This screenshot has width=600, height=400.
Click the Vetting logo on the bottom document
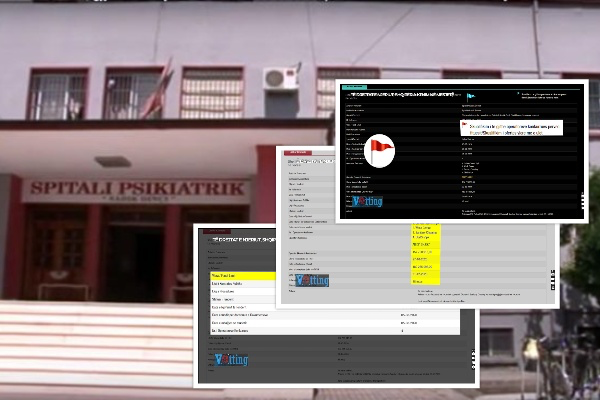point(229,360)
